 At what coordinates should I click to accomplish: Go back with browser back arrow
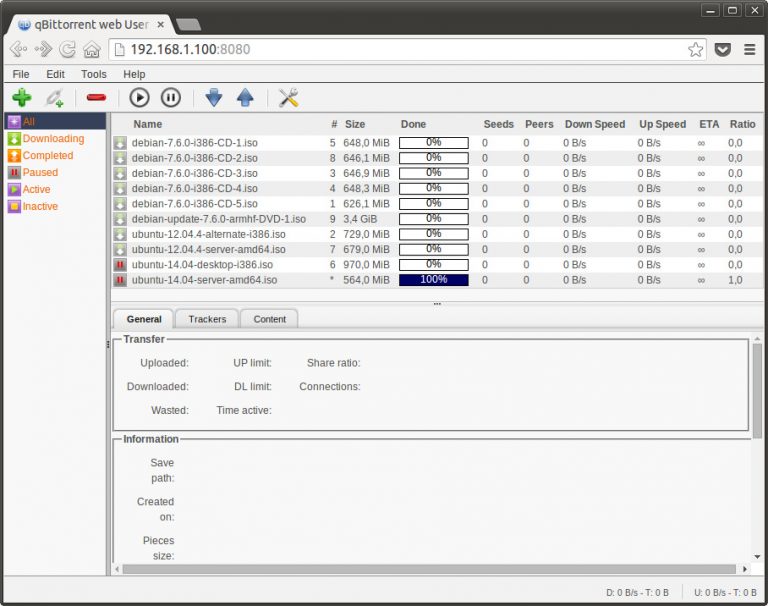pyautogui.click(x=19, y=49)
